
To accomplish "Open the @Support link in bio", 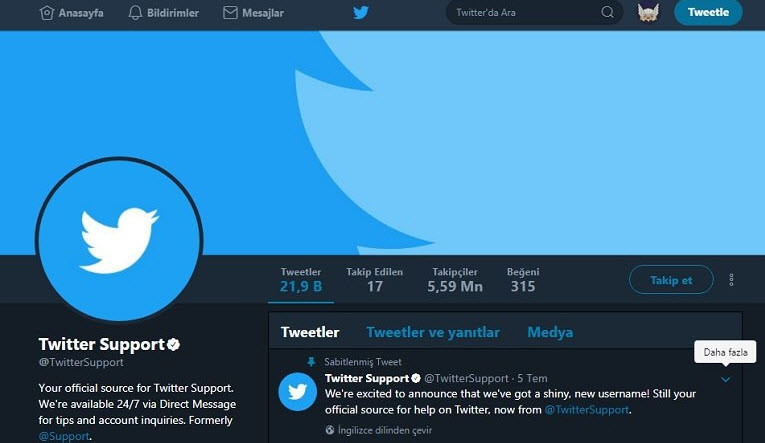I will coord(64,436).
